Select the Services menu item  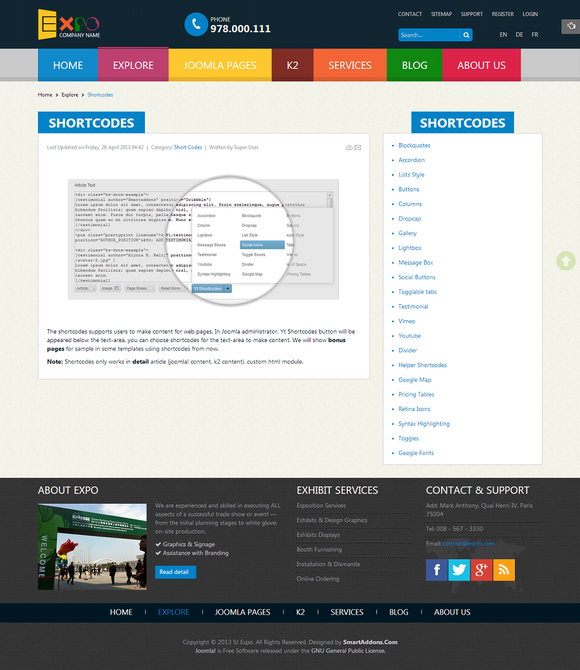(x=350, y=65)
